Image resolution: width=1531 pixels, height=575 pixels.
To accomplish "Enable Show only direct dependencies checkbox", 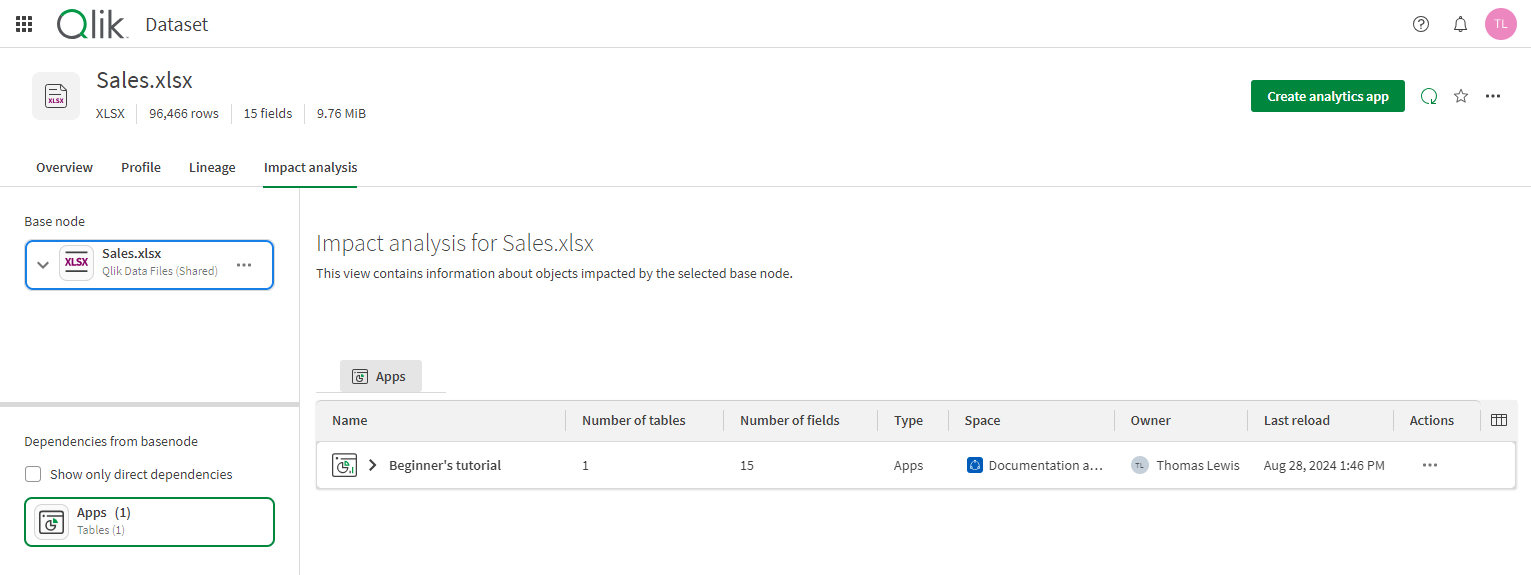I will point(33,474).
